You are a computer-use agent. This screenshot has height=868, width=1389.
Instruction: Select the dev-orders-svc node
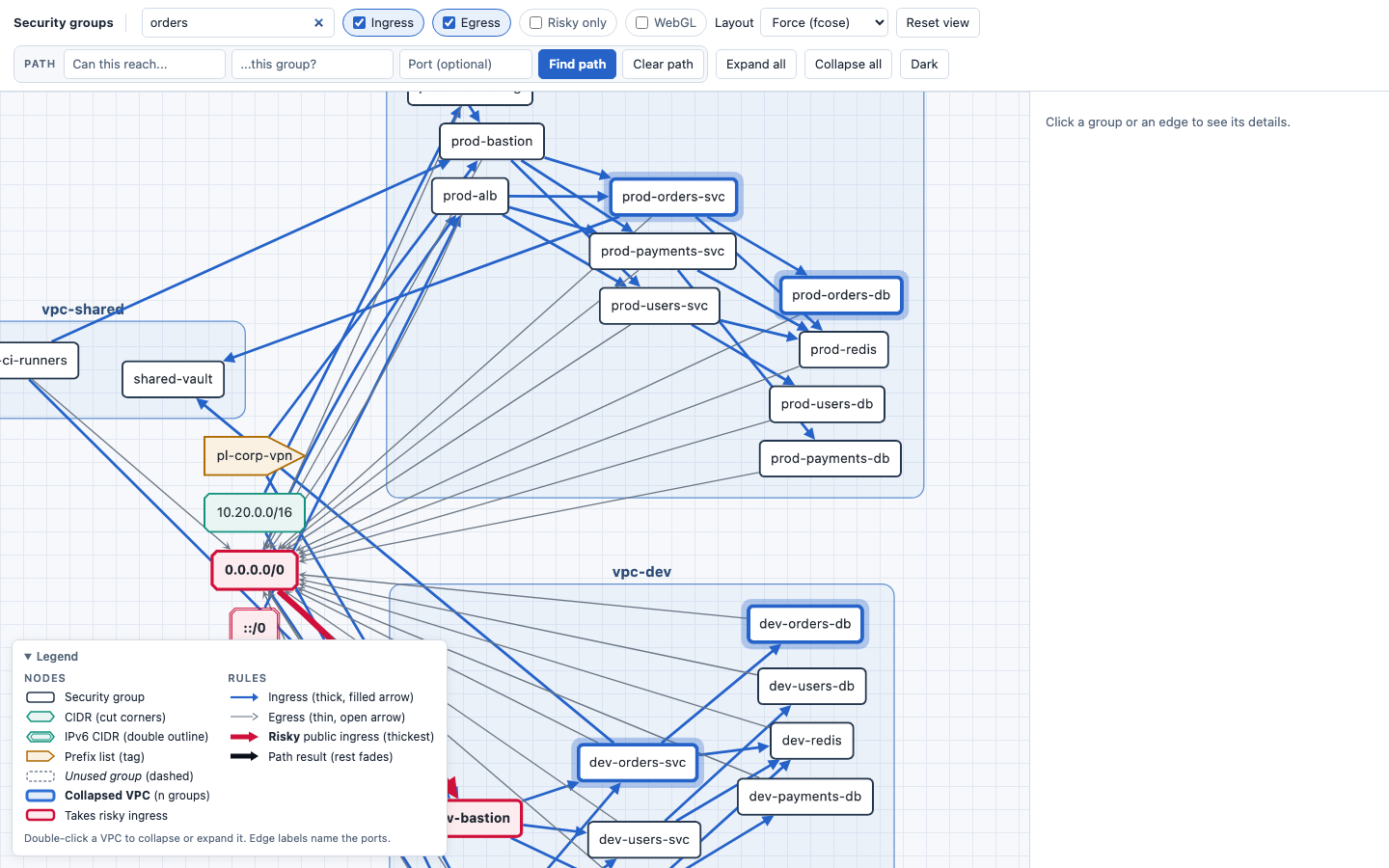click(x=638, y=763)
